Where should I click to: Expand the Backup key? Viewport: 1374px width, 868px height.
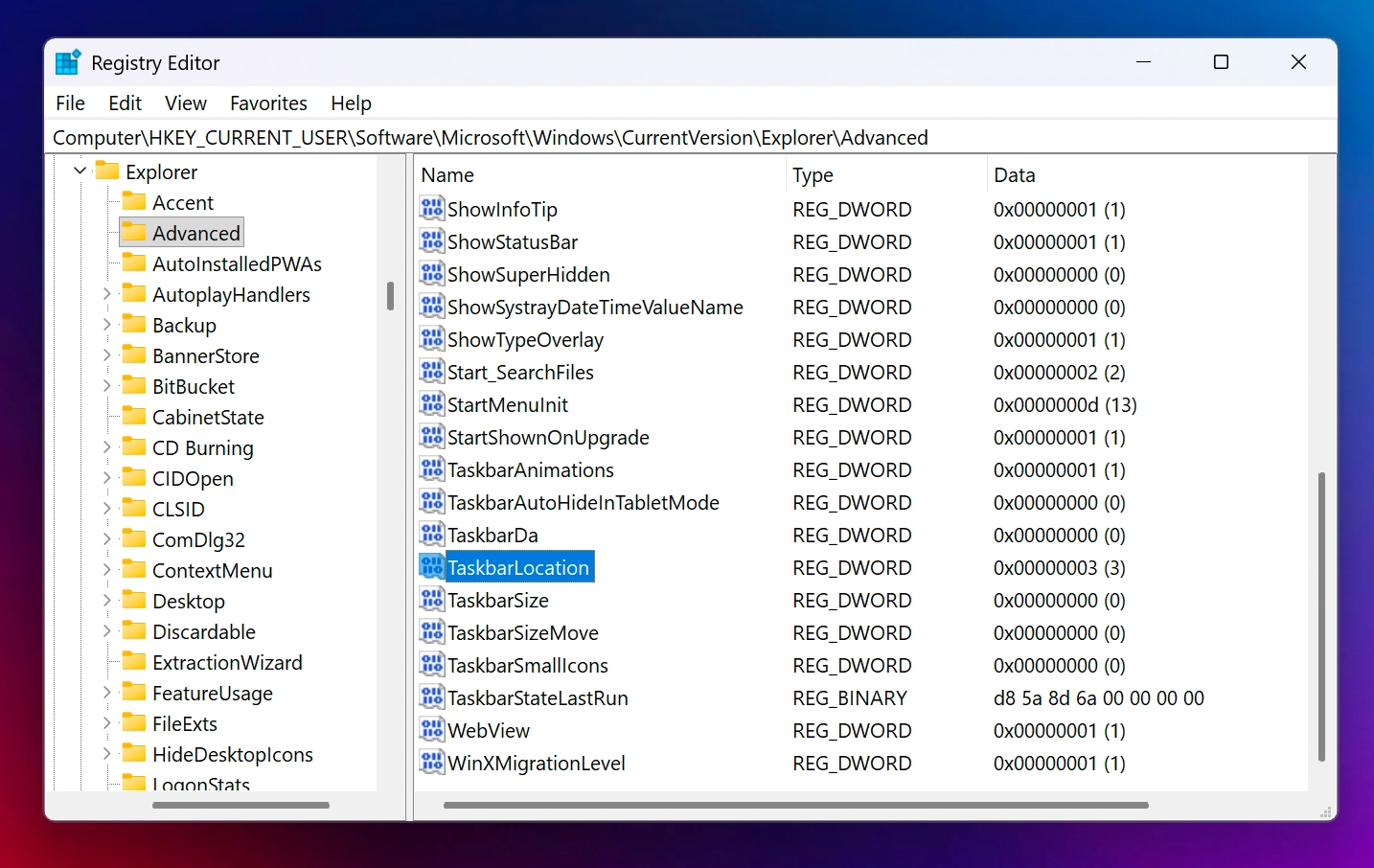(106, 325)
